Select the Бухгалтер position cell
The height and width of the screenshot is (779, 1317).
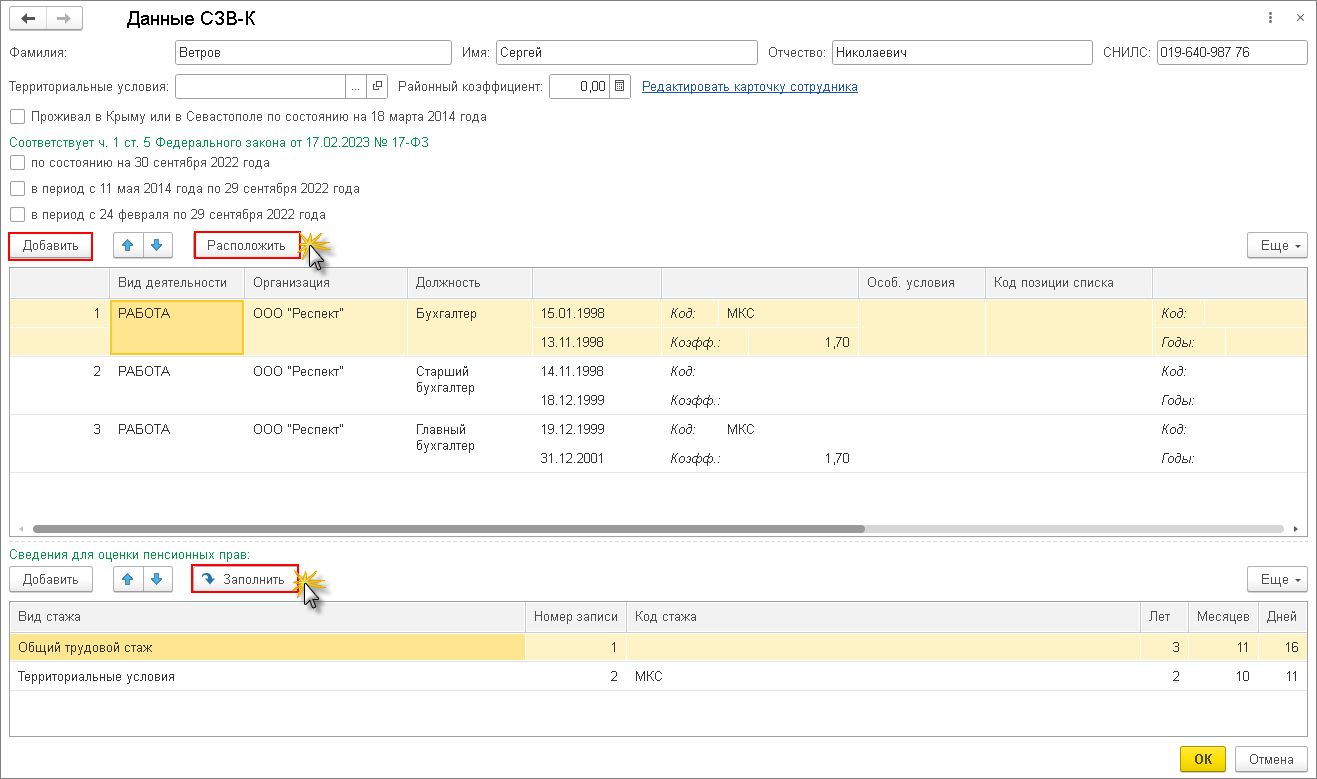tap(470, 327)
